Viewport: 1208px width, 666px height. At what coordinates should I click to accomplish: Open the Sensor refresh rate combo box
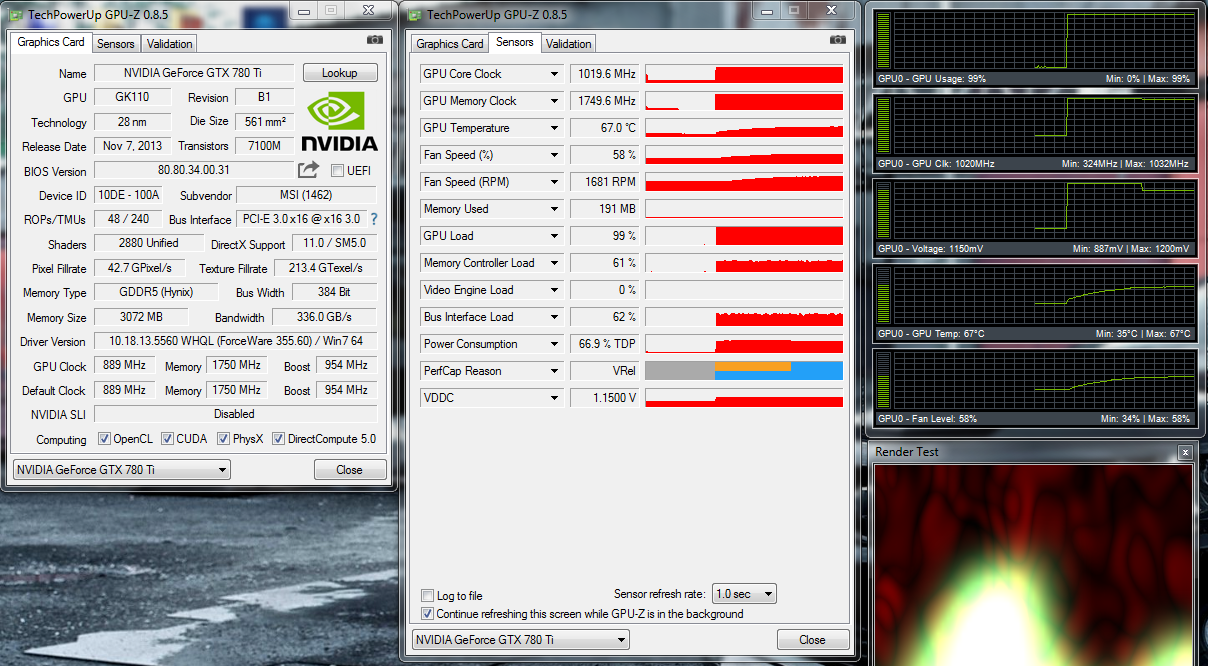coord(745,594)
